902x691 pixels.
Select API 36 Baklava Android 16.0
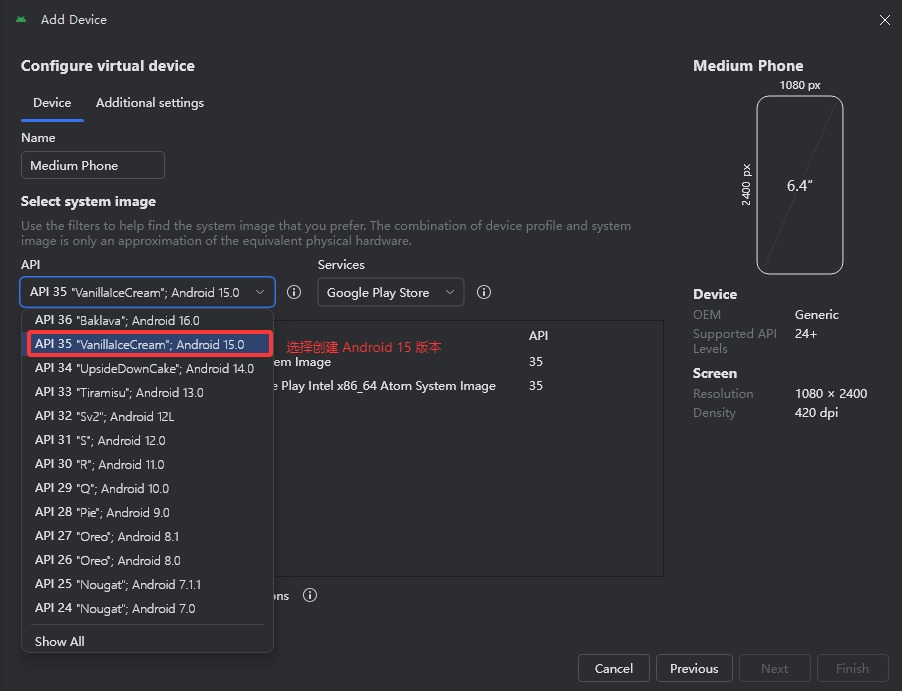pyautogui.click(x=147, y=320)
